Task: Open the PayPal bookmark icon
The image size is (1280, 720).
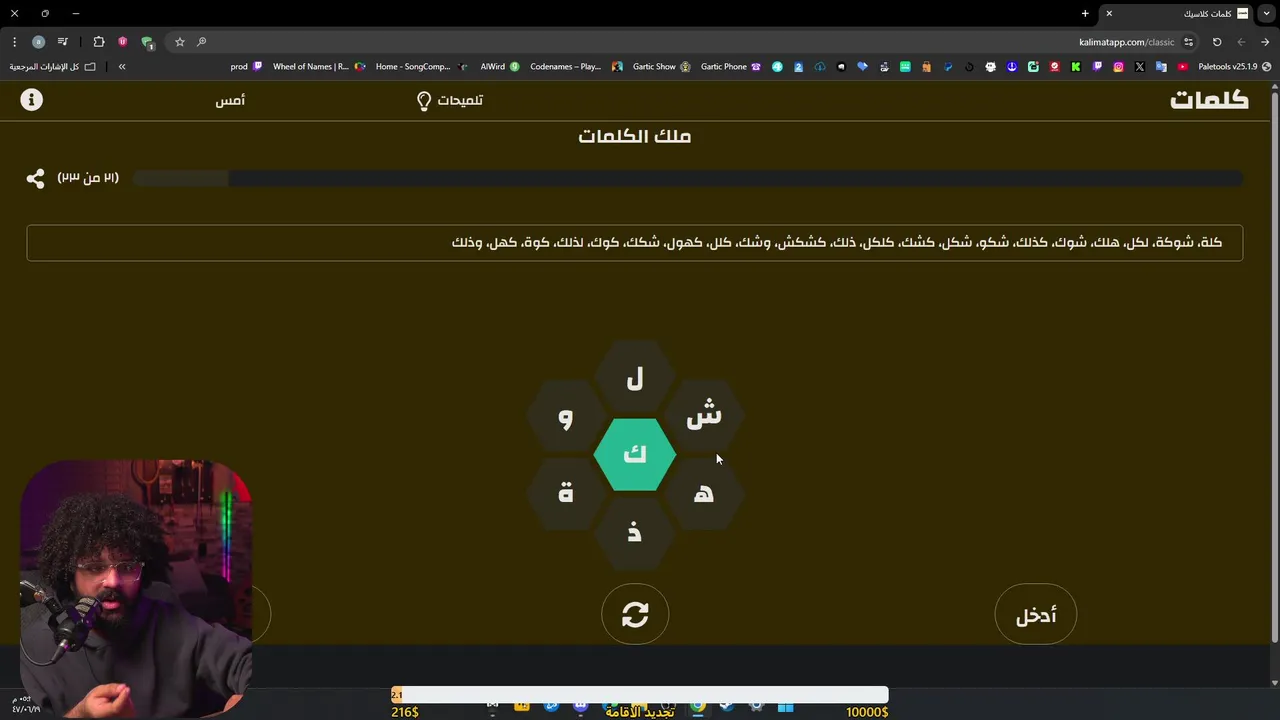Action: point(948,67)
